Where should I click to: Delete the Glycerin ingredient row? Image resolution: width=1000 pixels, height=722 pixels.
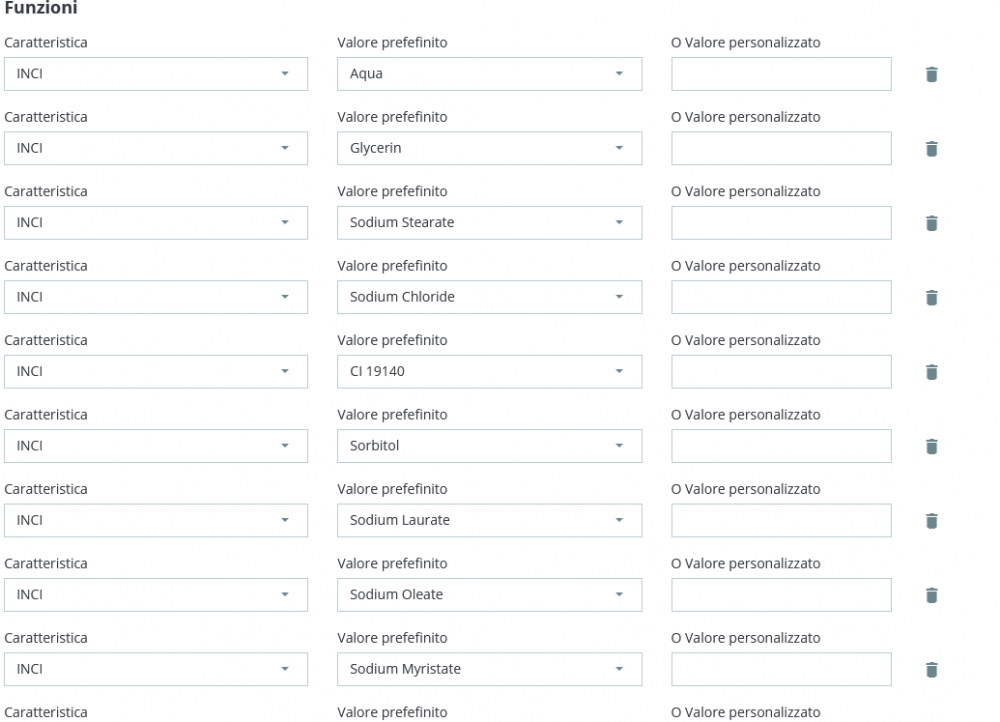[x=930, y=148]
